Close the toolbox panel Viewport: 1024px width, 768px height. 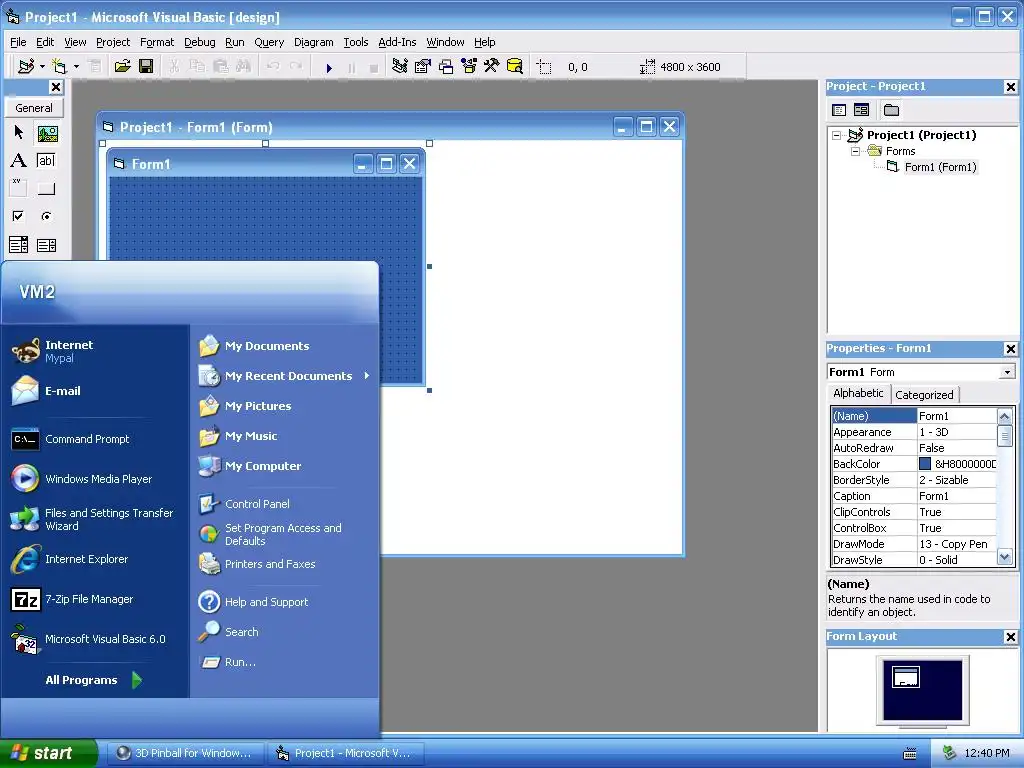56,87
